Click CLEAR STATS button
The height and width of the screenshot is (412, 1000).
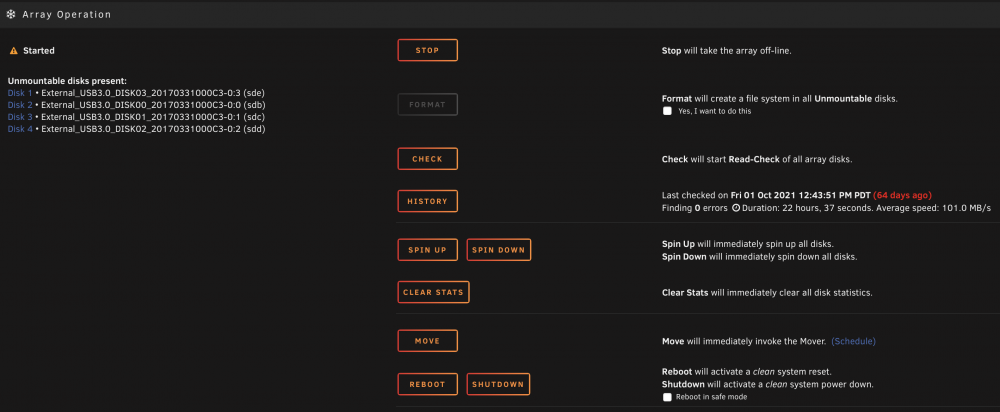coord(434,292)
